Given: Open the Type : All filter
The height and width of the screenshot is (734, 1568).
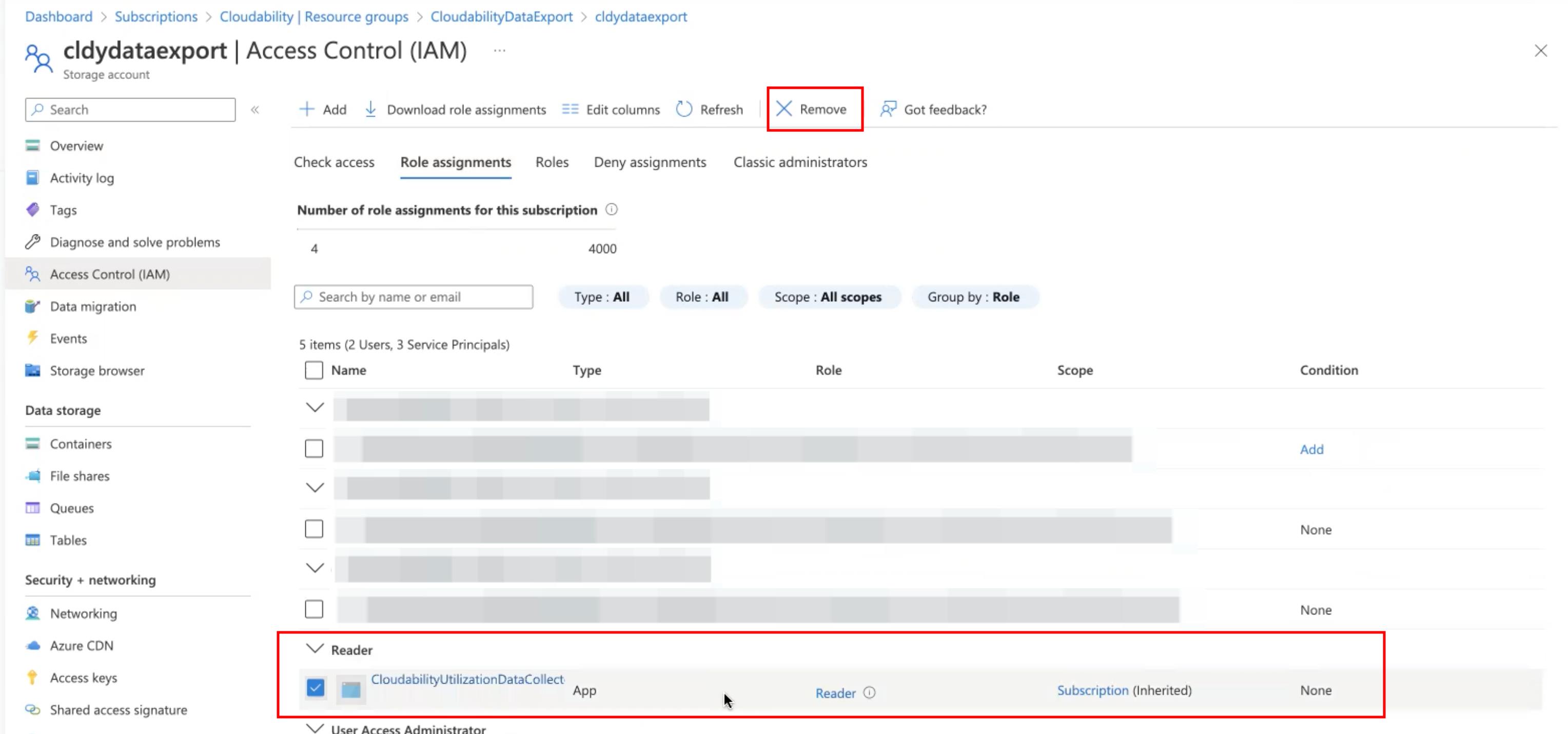Looking at the screenshot, I should [x=602, y=297].
